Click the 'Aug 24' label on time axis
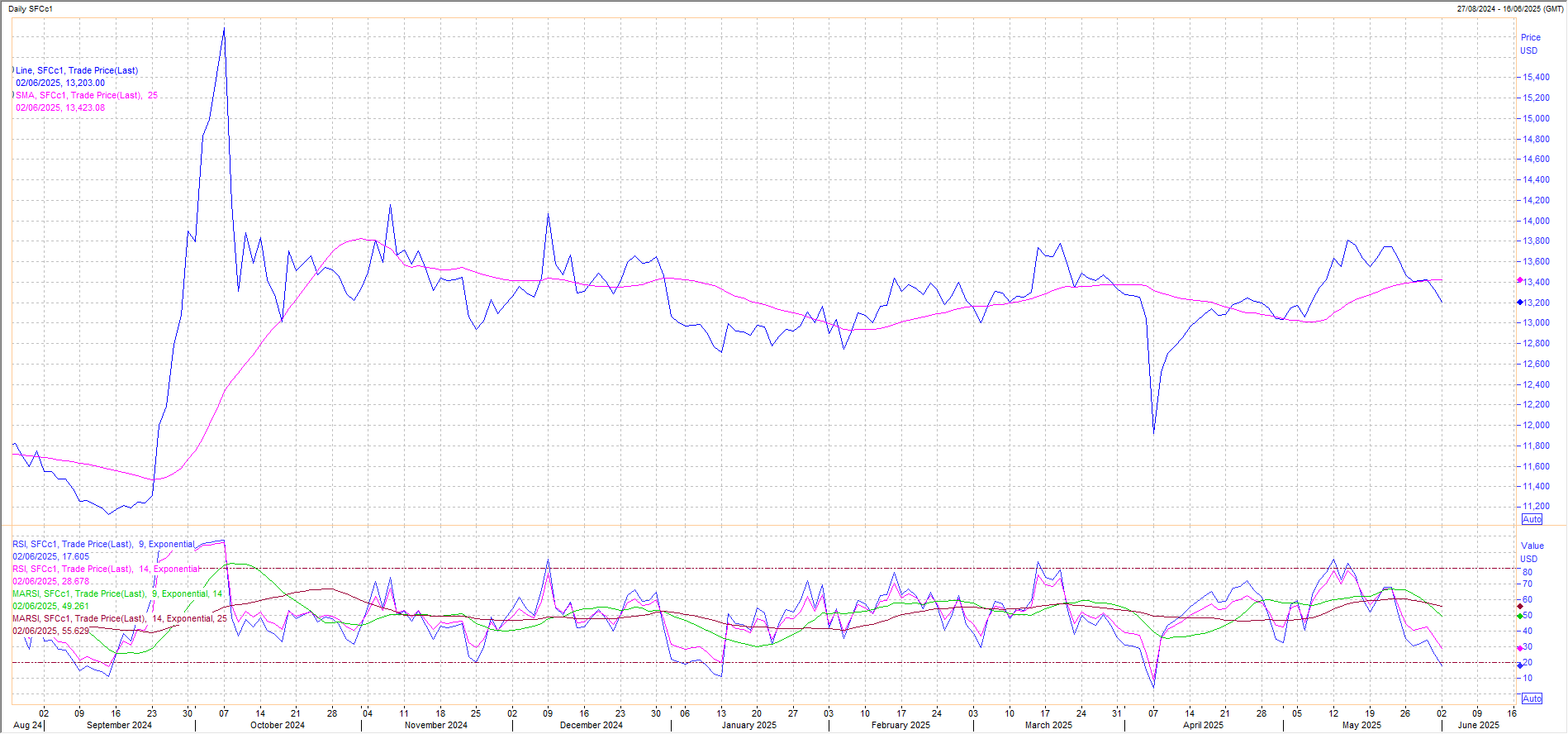Screen dimensions: 1568x734 [27, 726]
